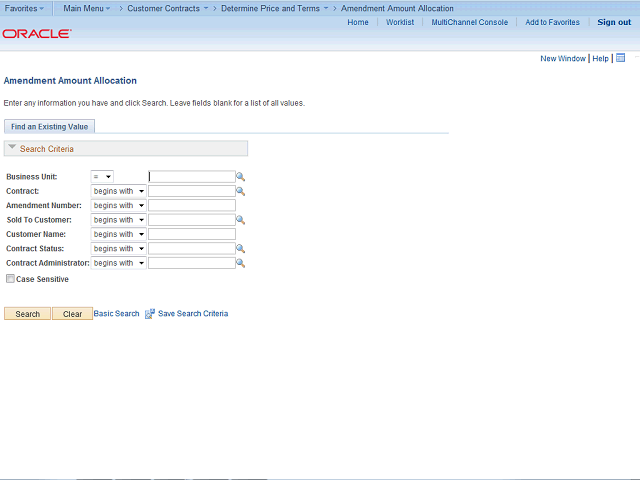Click Add to Favorites link
640x480 pixels.
pyautogui.click(x=552, y=22)
